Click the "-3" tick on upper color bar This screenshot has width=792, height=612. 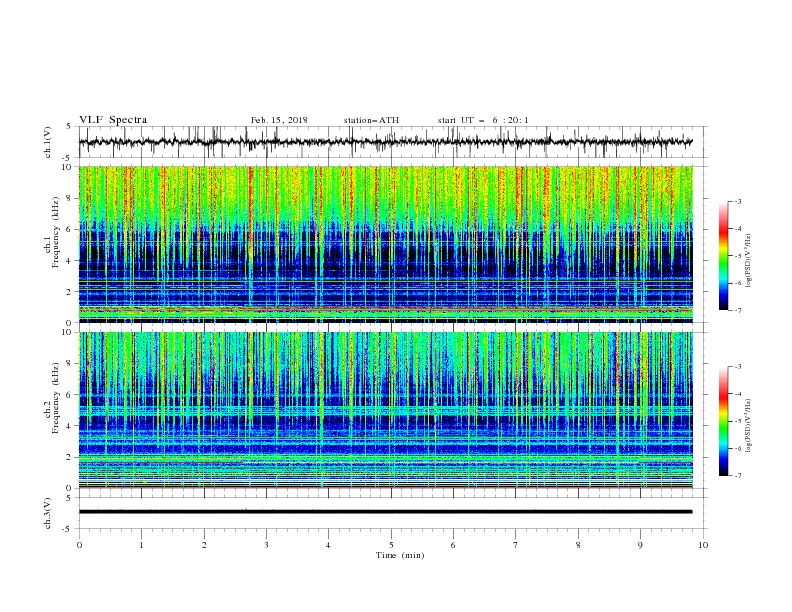pyautogui.click(x=737, y=201)
